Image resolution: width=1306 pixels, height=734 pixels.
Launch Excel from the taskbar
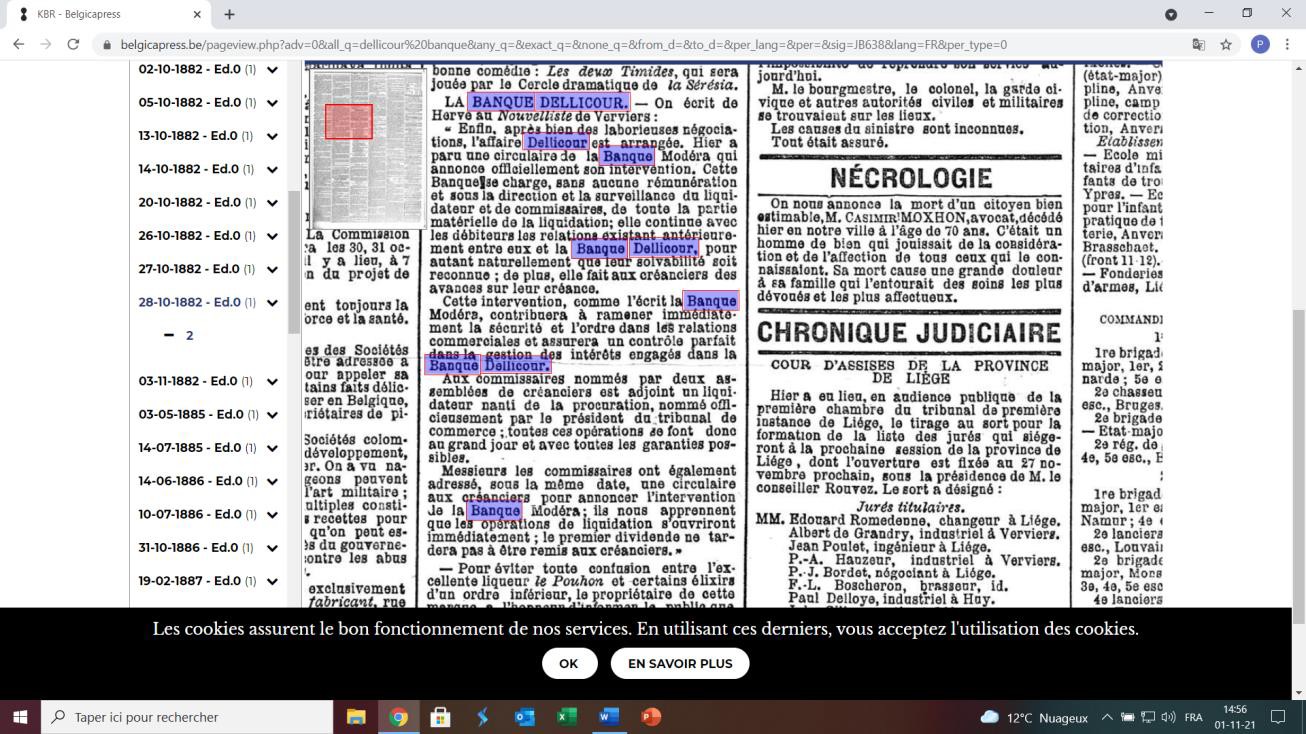(567, 717)
